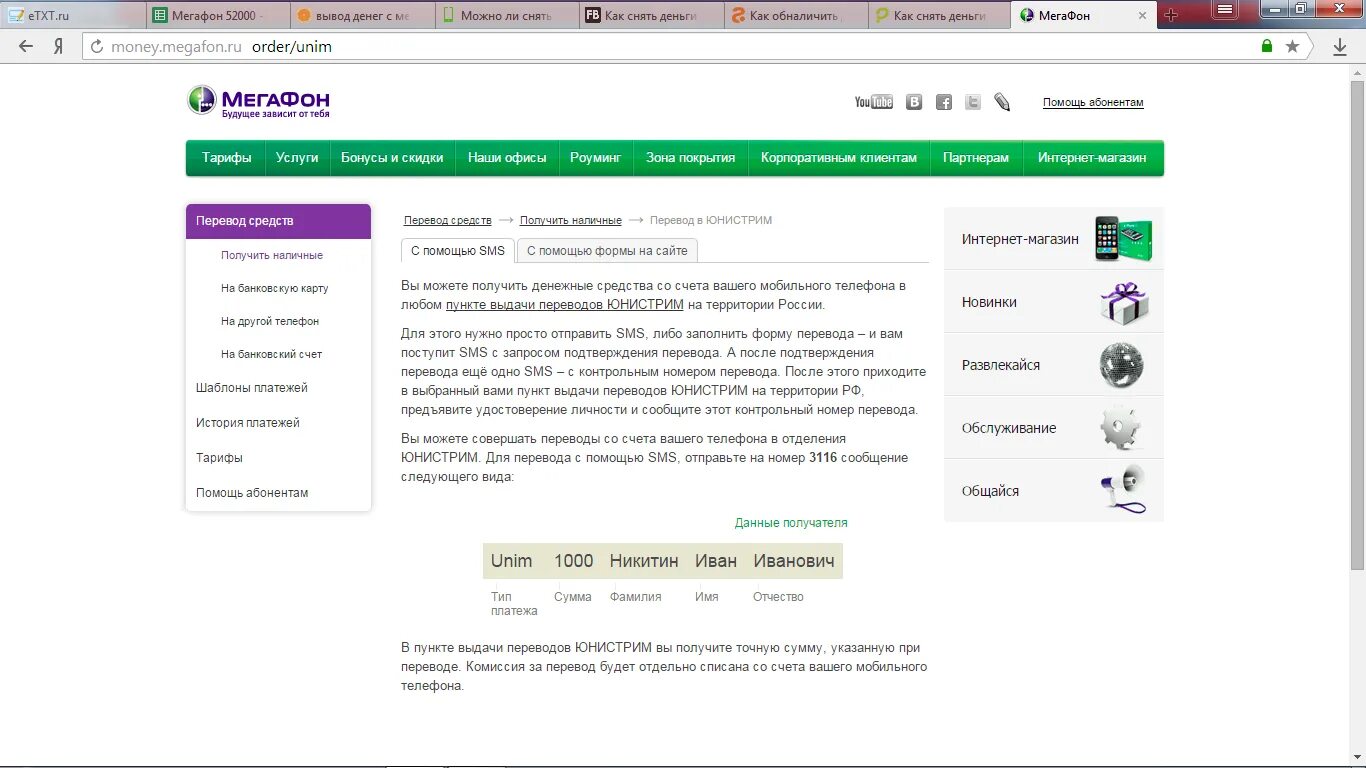This screenshot has width=1366, height=768.
Task: Open Роуминг menu item
Action: tap(595, 158)
